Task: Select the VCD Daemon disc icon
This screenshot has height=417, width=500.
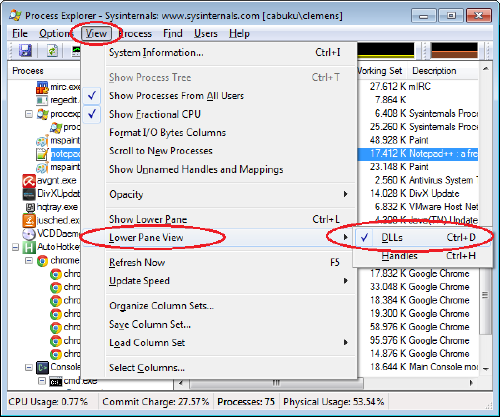Action: coord(29,234)
